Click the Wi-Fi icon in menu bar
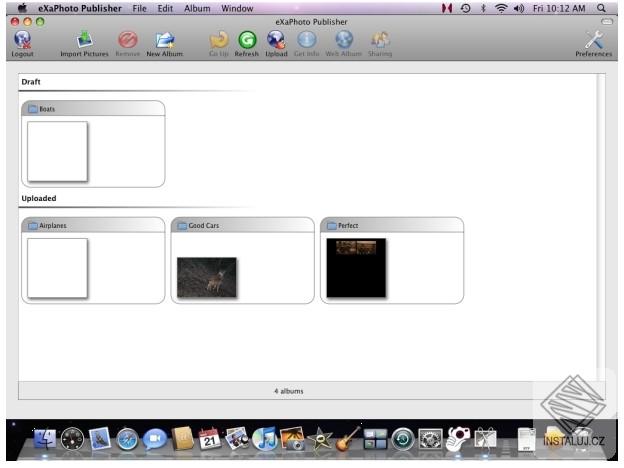624x468 pixels. (x=501, y=8)
